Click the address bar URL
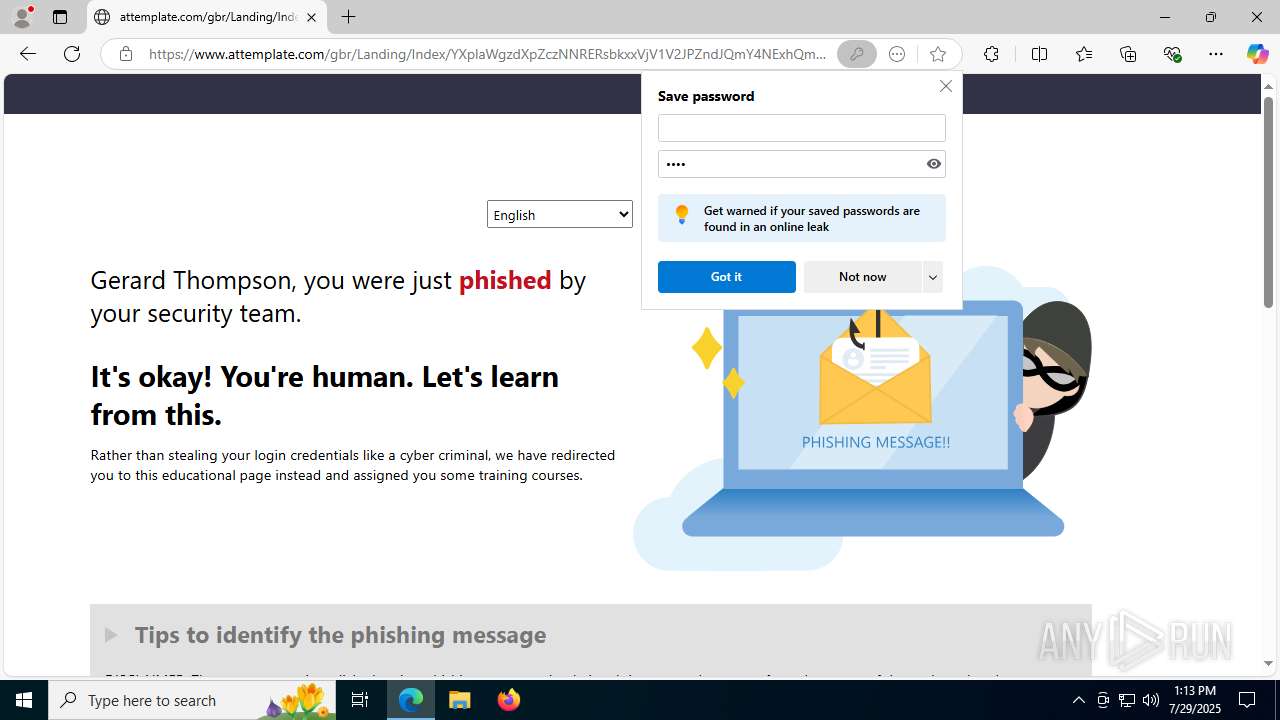Image resolution: width=1280 pixels, height=720 pixels. click(x=487, y=54)
